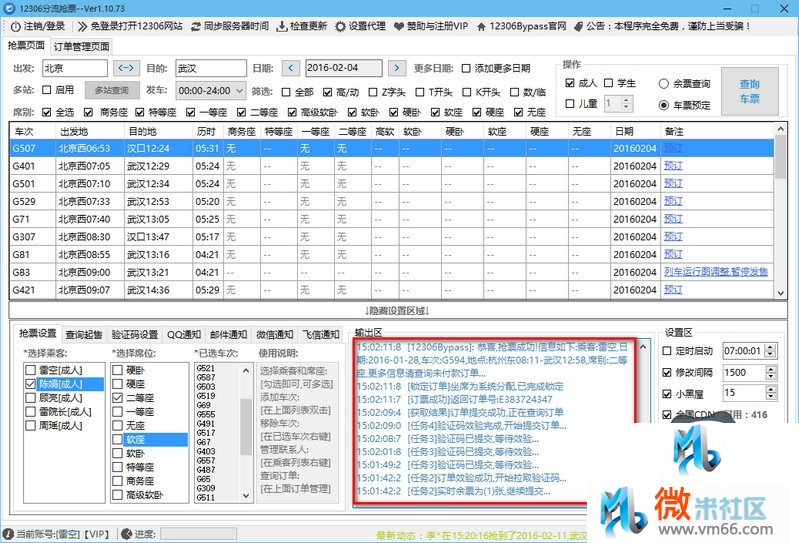Viewport: 799px width, 543px height.
Task: Click the 多站查询 button
Action: pos(112,90)
